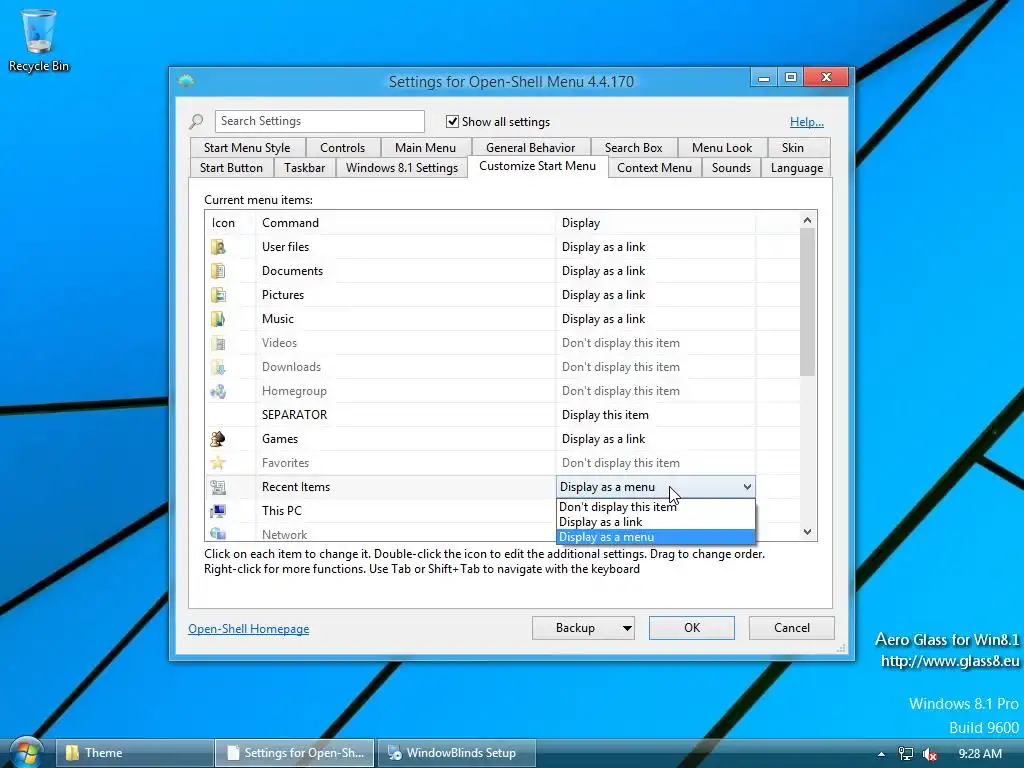
Task: Visit the Open-Shell Homepage link
Action: (x=249, y=629)
